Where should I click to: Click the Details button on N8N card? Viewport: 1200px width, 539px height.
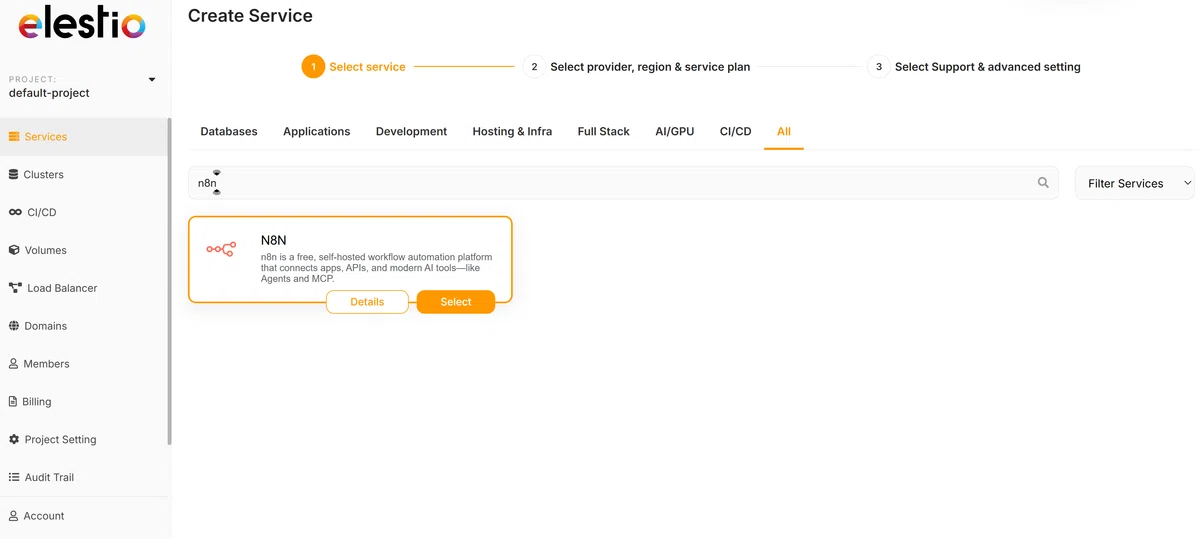pyautogui.click(x=367, y=302)
